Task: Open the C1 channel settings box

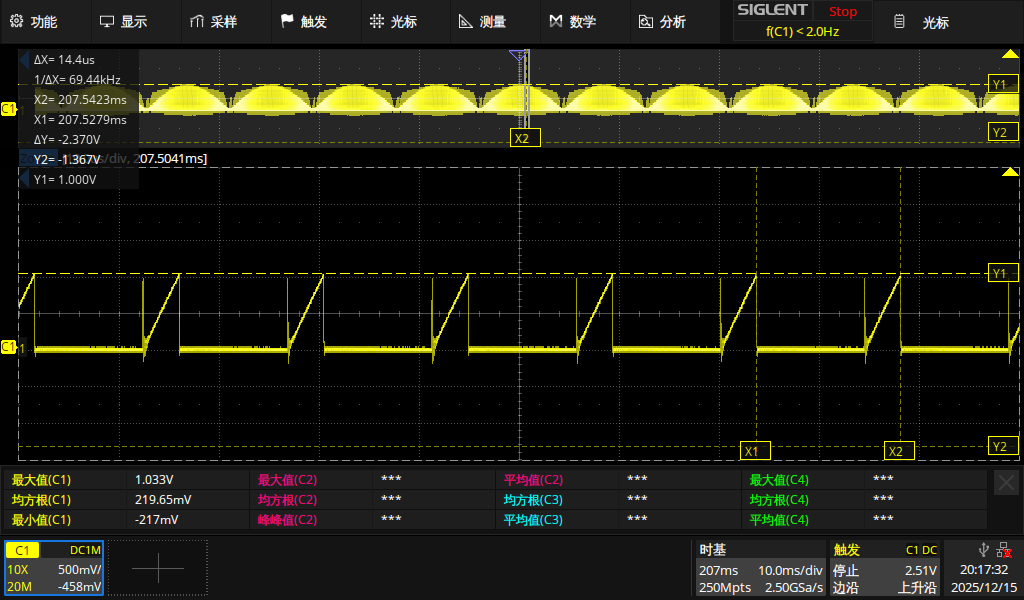Action: 54,568
